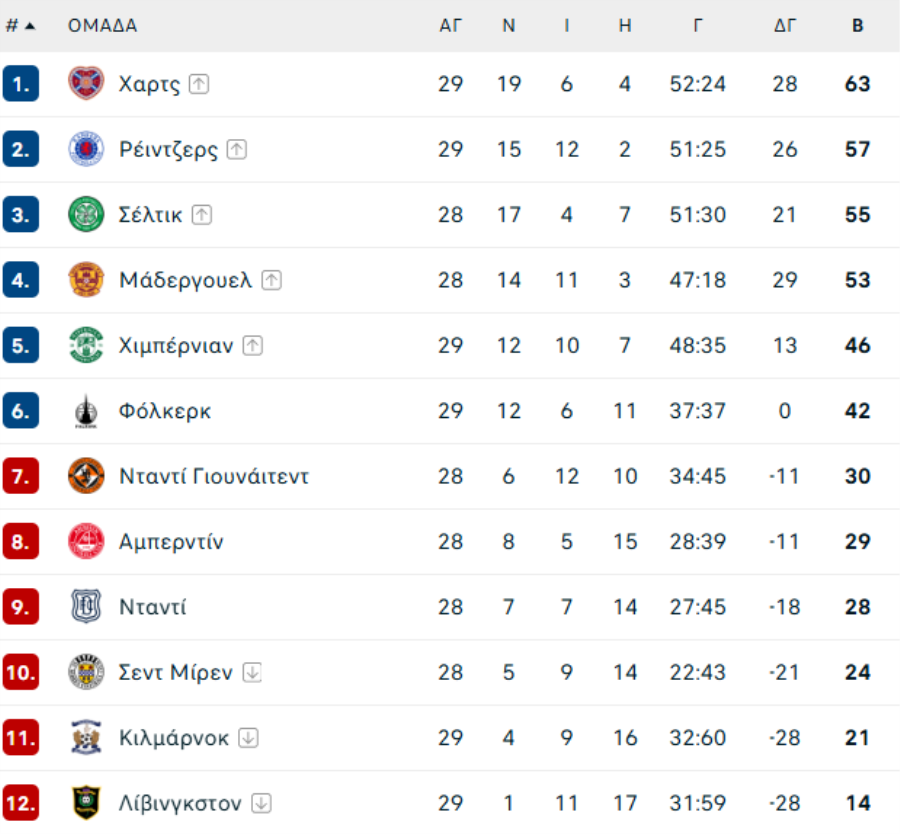Click the promotion arrow beside Χαρτς

(199, 84)
